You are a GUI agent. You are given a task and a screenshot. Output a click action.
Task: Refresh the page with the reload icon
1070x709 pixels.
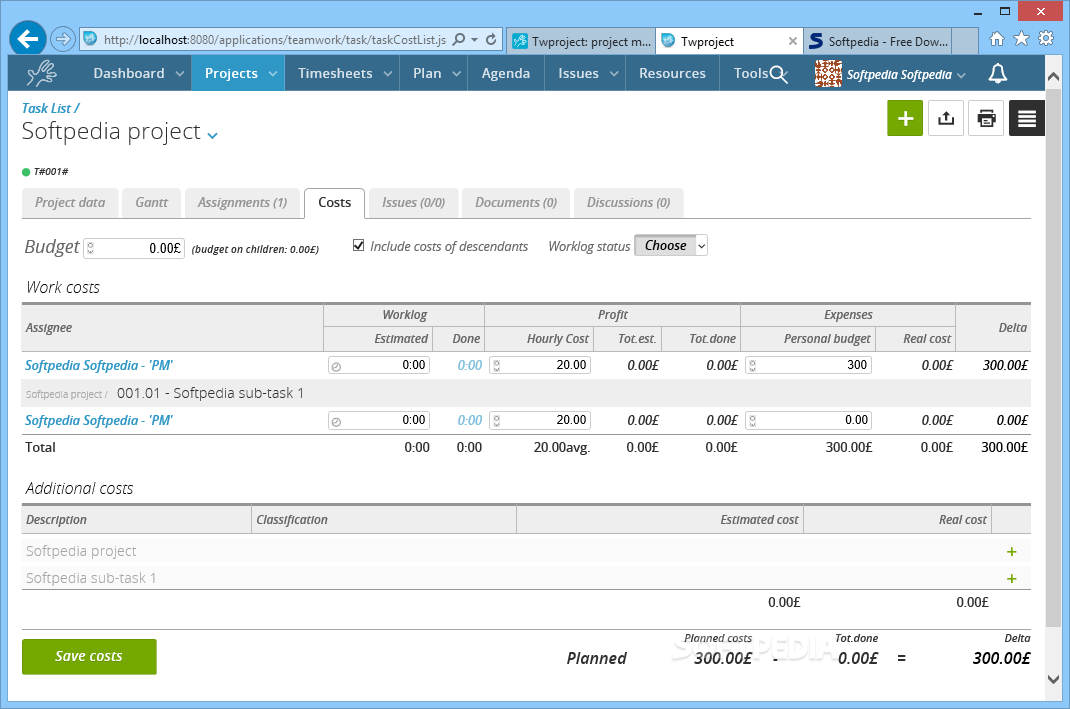click(491, 40)
